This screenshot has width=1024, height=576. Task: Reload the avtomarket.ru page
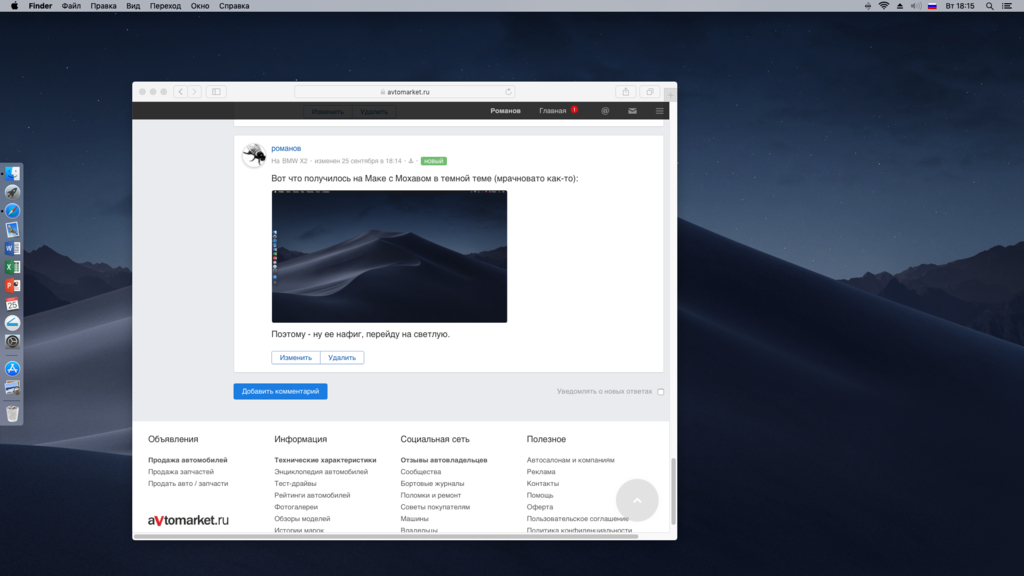coord(508,92)
